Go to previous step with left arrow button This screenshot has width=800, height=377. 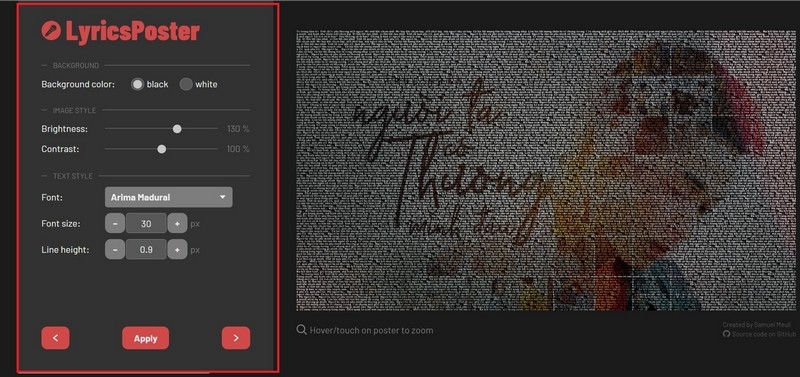(56, 338)
